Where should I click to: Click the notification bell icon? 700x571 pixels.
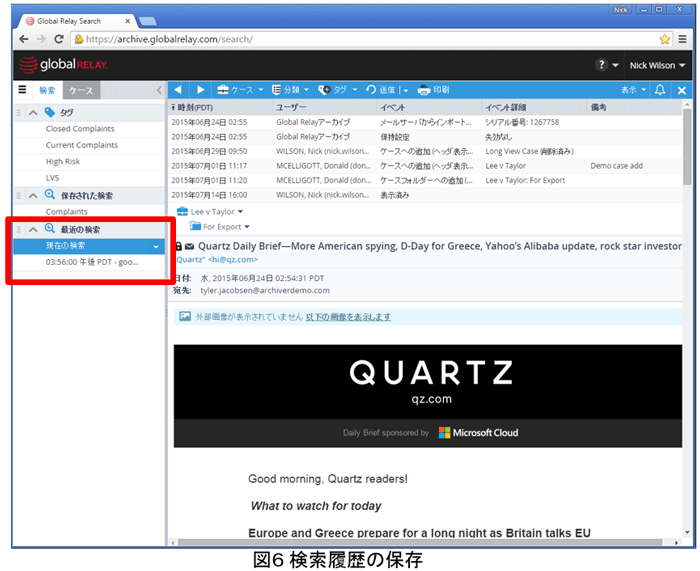tap(660, 90)
